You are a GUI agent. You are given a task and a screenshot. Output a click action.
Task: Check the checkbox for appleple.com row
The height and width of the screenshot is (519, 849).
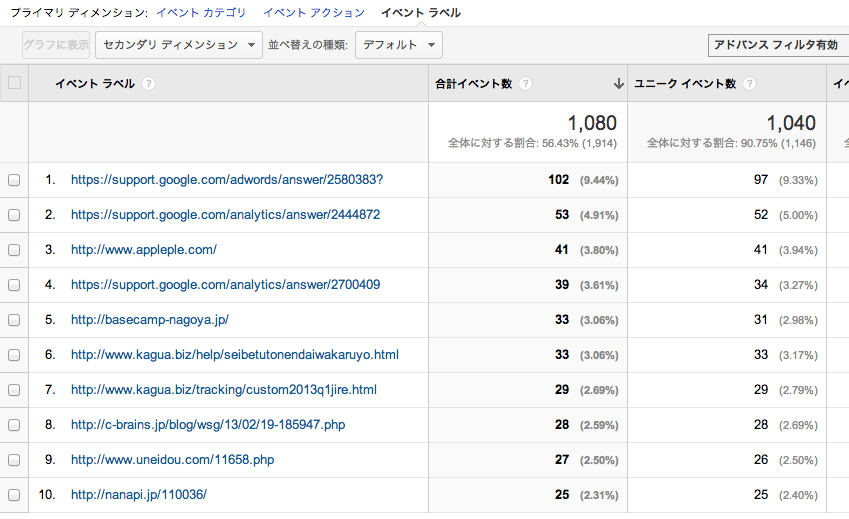click(x=14, y=250)
